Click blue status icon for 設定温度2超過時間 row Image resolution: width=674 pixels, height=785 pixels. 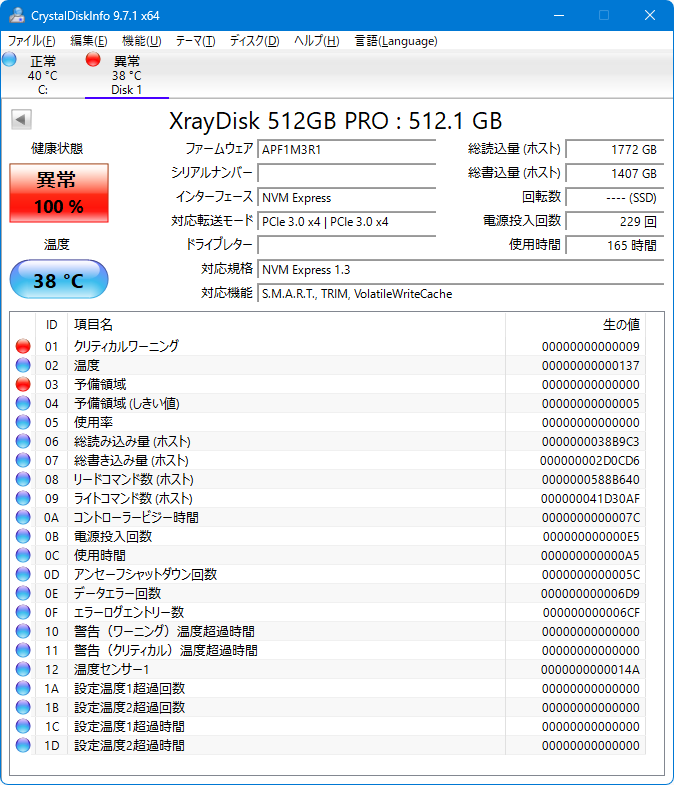click(x=23, y=745)
